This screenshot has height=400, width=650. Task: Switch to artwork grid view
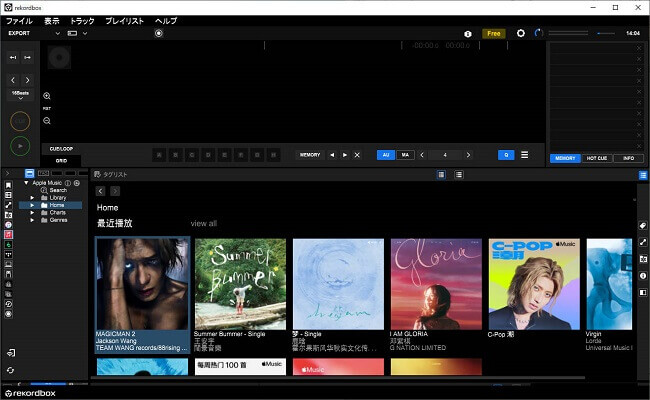pos(441,175)
